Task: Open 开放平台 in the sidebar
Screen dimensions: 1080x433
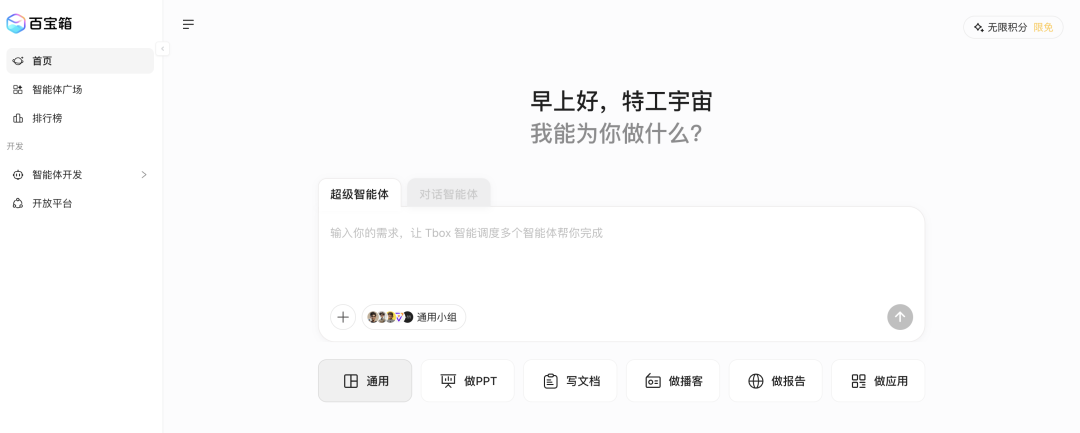Action: (x=80, y=204)
